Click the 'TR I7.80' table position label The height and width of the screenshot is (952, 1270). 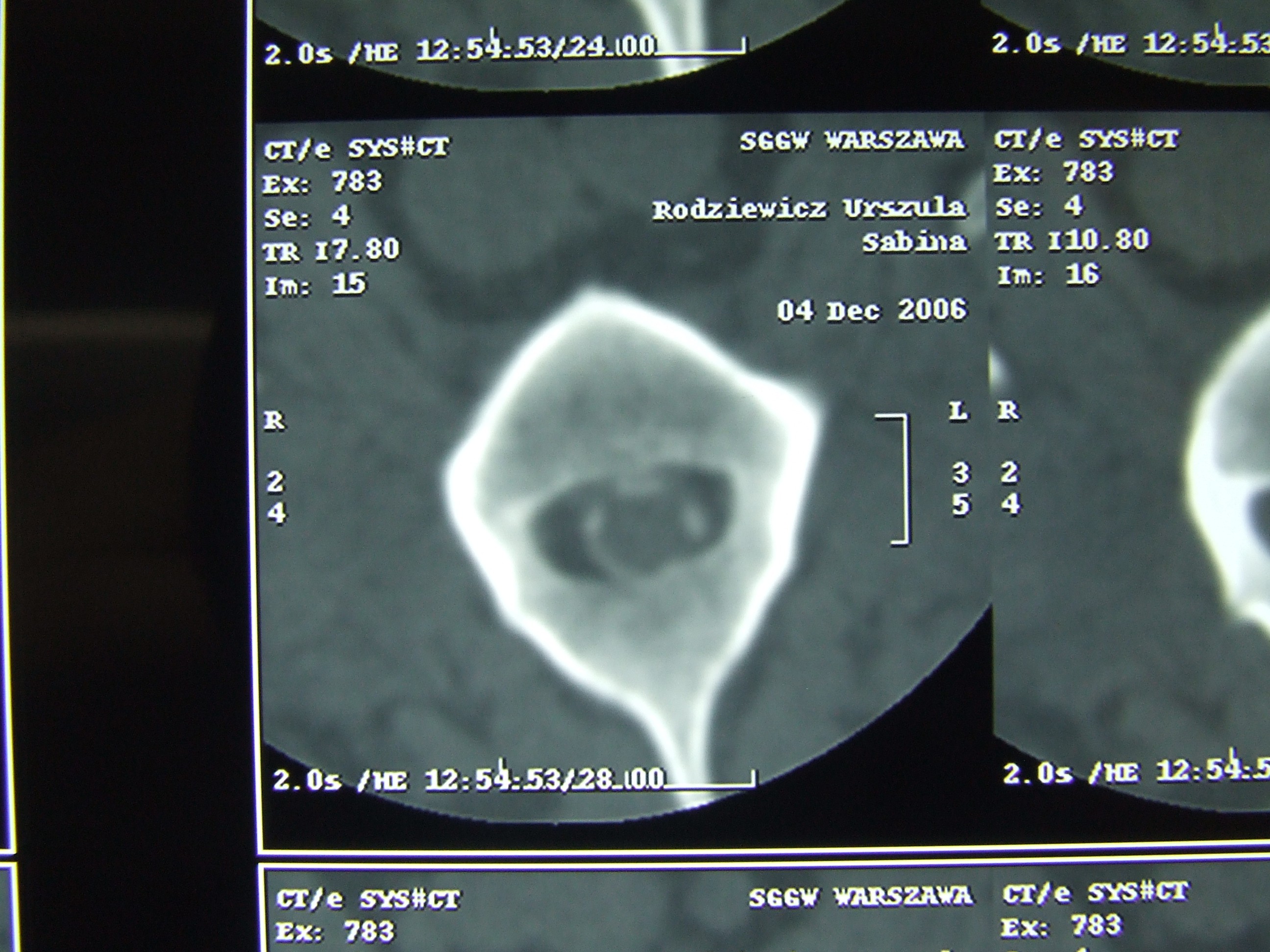[x=331, y=251]
